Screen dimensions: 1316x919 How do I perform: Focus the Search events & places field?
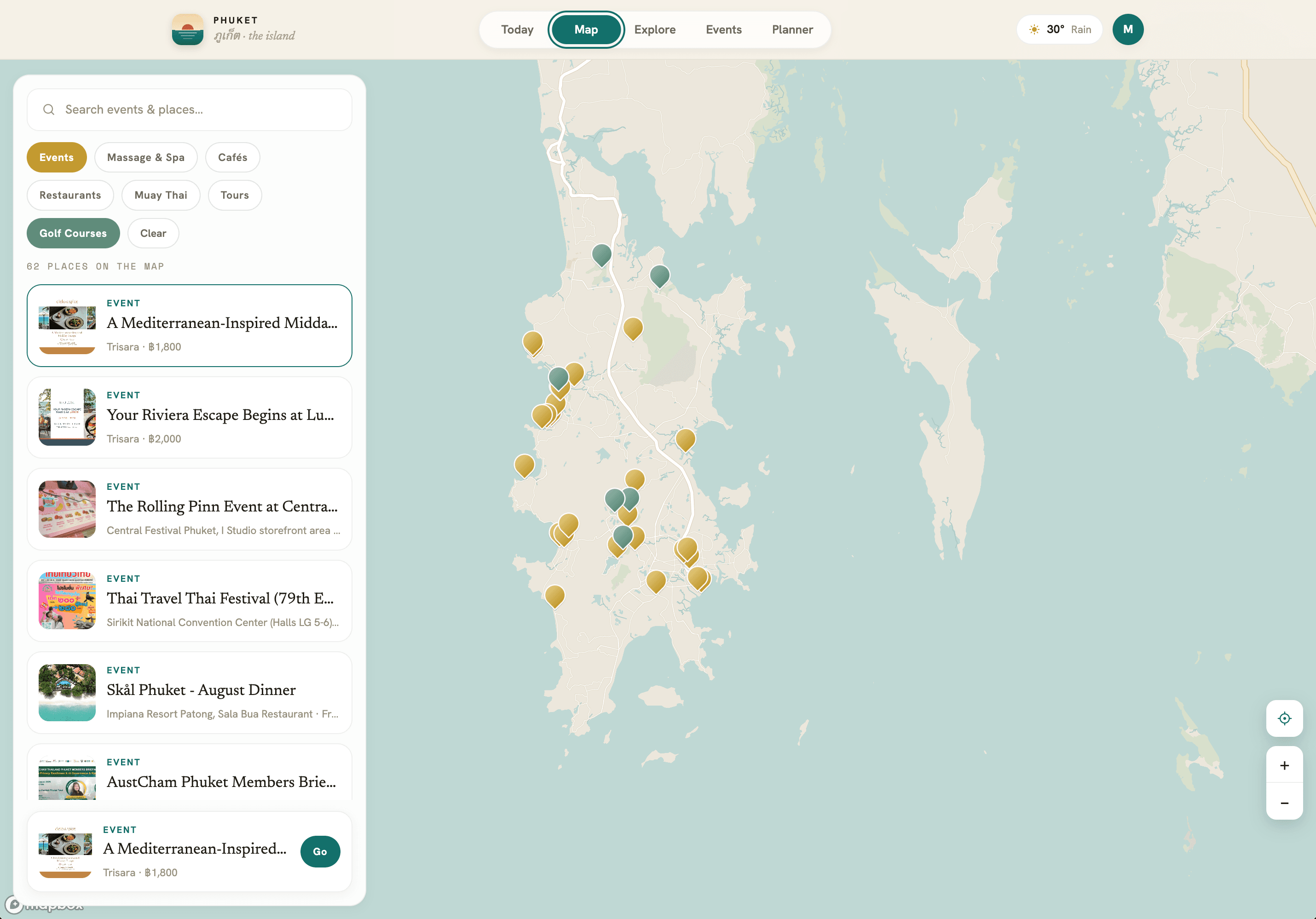pyautogui.click(x=189, y=109)
